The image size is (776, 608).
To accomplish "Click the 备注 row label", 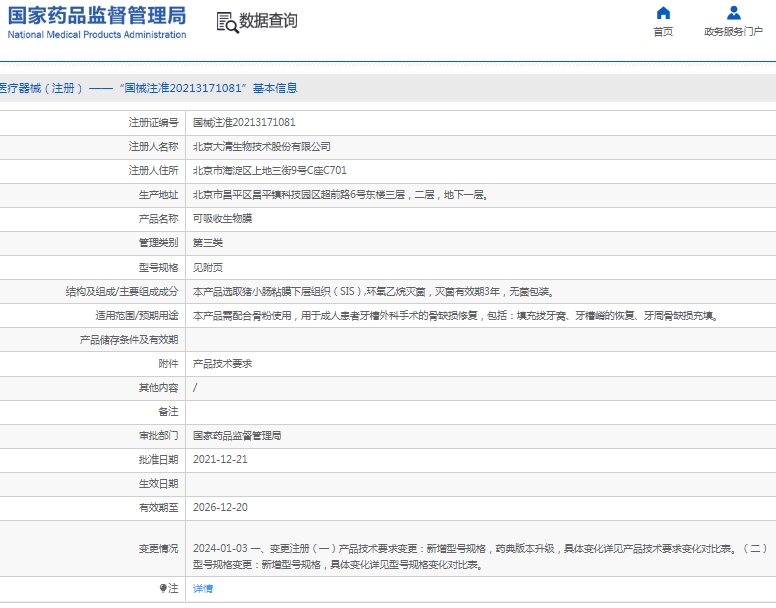I will (168, 412).
